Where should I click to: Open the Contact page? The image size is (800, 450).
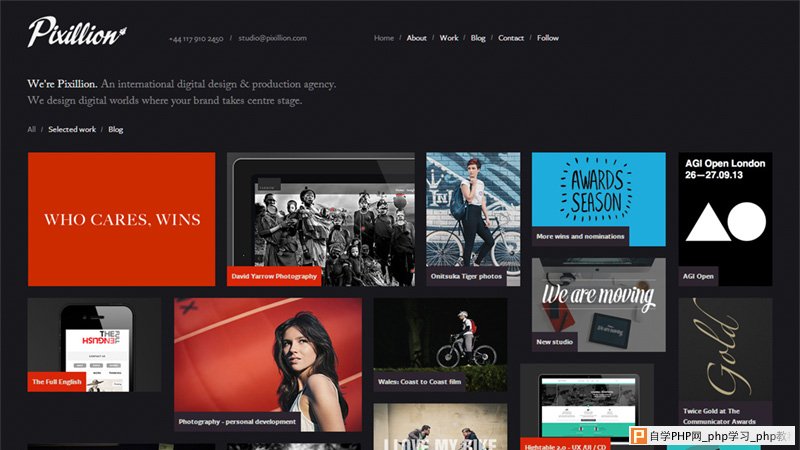(x=511, y=38)
